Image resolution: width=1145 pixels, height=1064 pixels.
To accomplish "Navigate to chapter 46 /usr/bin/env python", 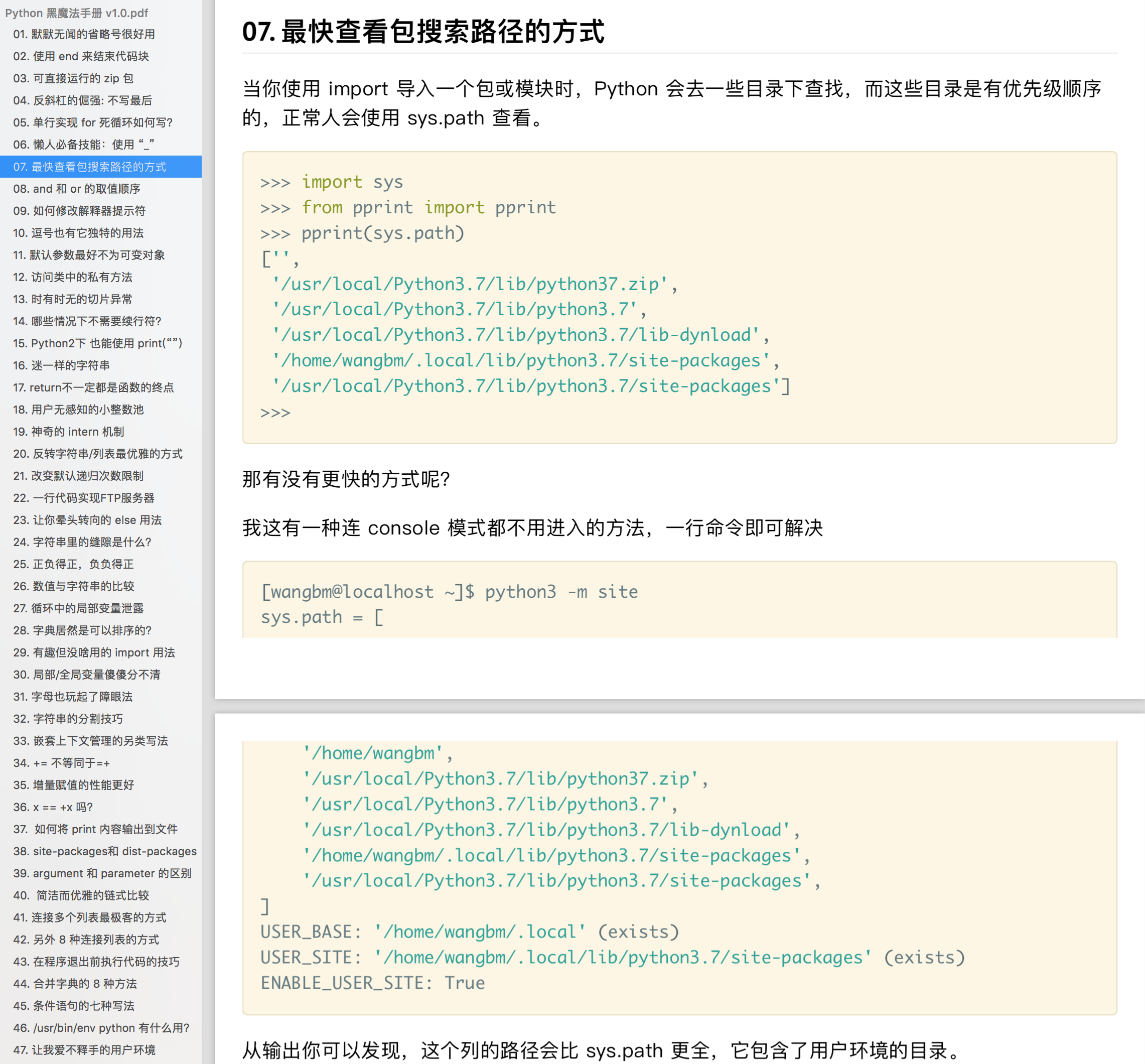I will click(x=101, y=1028).
